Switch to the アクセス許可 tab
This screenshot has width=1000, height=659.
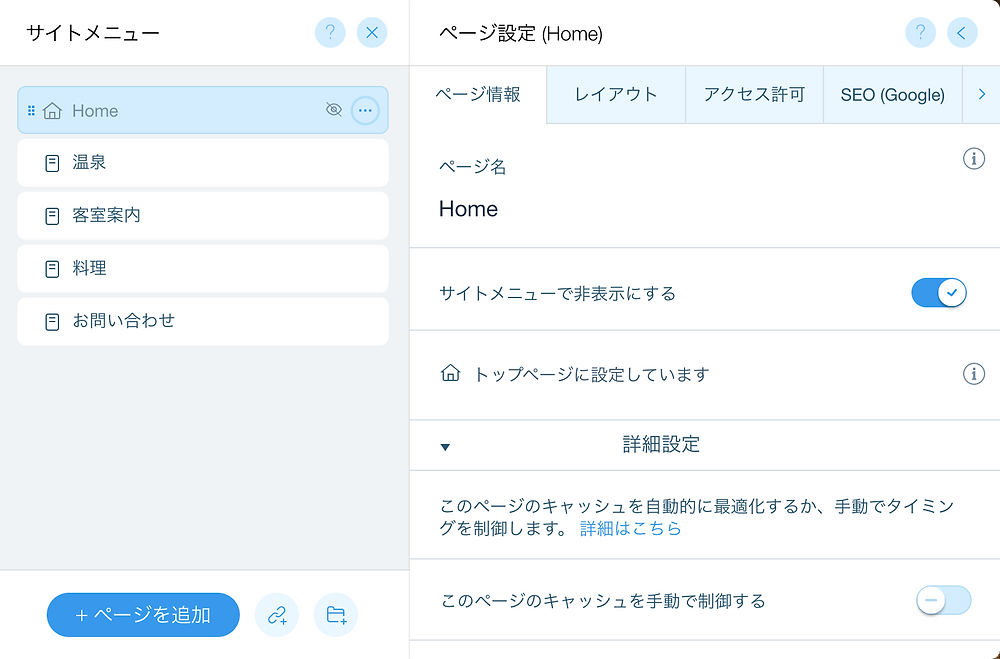click(754, 94)
